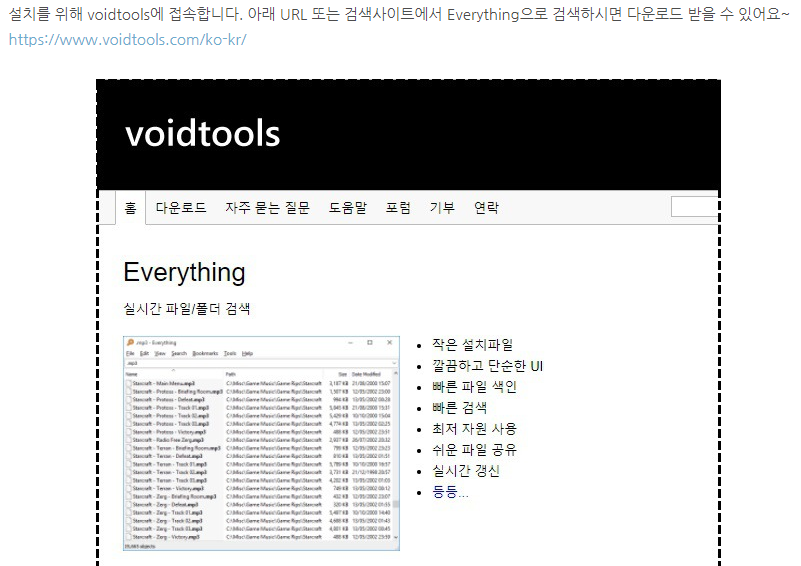801x566 pixels.
Task: Open the 기부 menu item
Action: click(x=442, y=208)
